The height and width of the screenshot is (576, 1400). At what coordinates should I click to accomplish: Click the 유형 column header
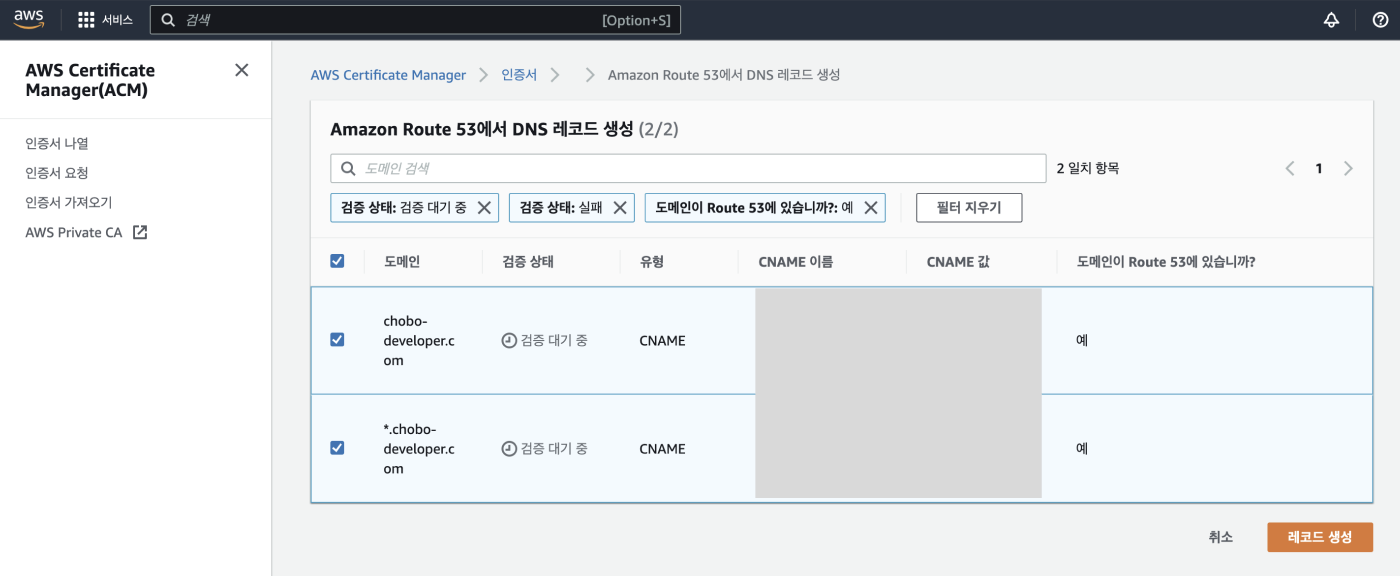(x=652, y=262)
